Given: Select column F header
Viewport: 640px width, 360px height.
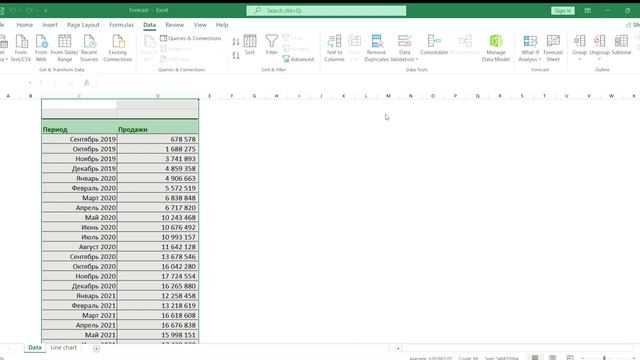Looking at the screenshot, I should point(232,96).
